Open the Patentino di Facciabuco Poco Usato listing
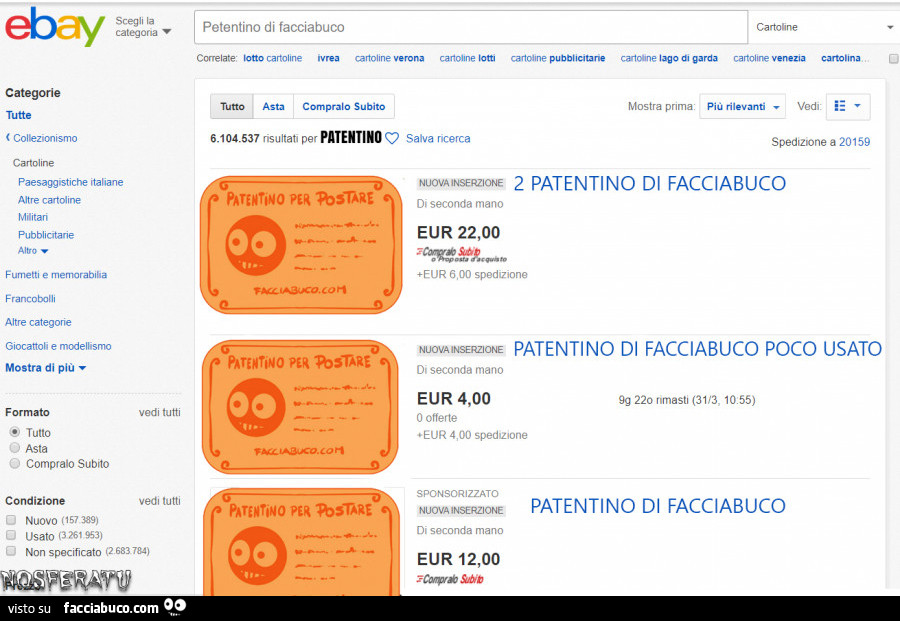The image size is (900, 621). [x=697, y=349]
